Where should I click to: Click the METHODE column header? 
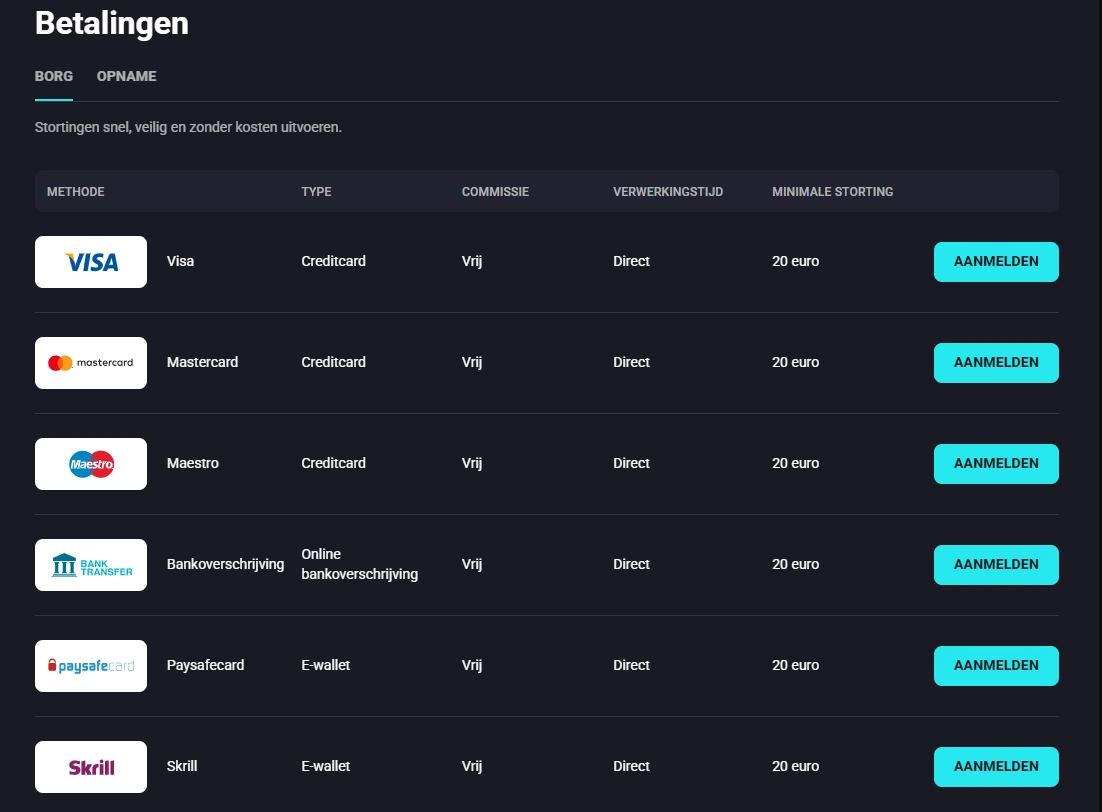(76, 192)
